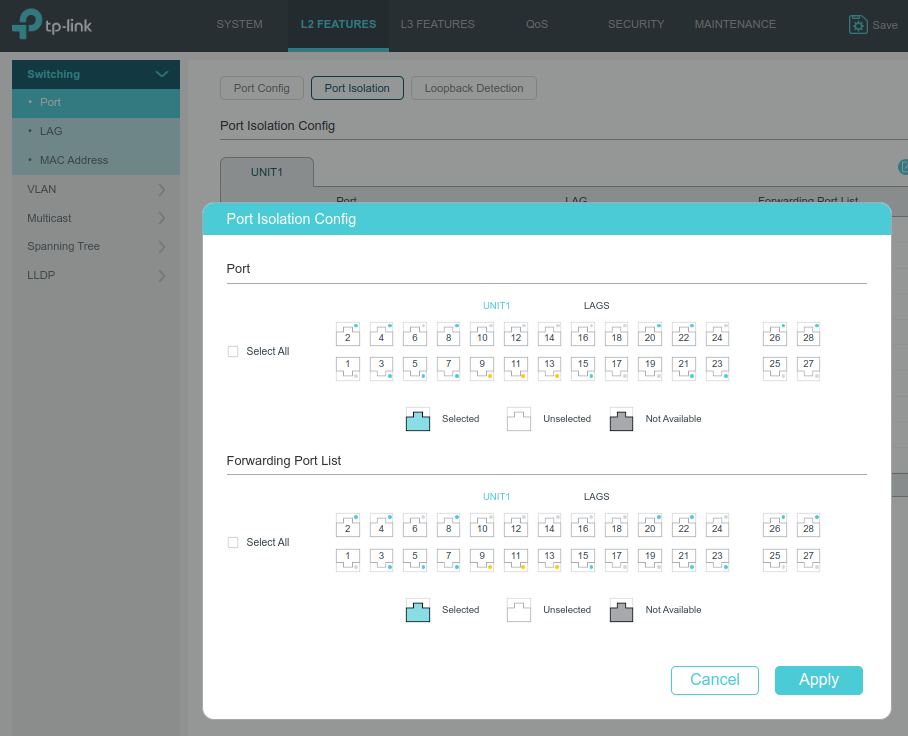The image size is (908, 736).
Task: Open the QoS top menu
Action: [537, 24]
